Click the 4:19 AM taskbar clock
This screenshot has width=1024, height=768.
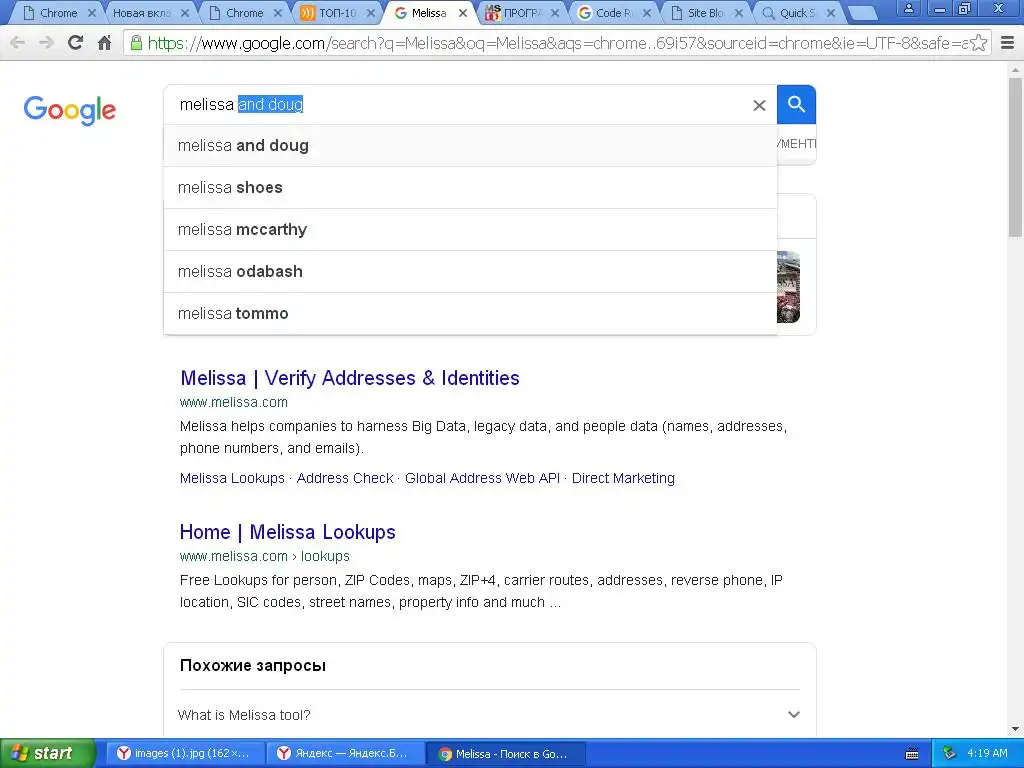tap(987, 753)
